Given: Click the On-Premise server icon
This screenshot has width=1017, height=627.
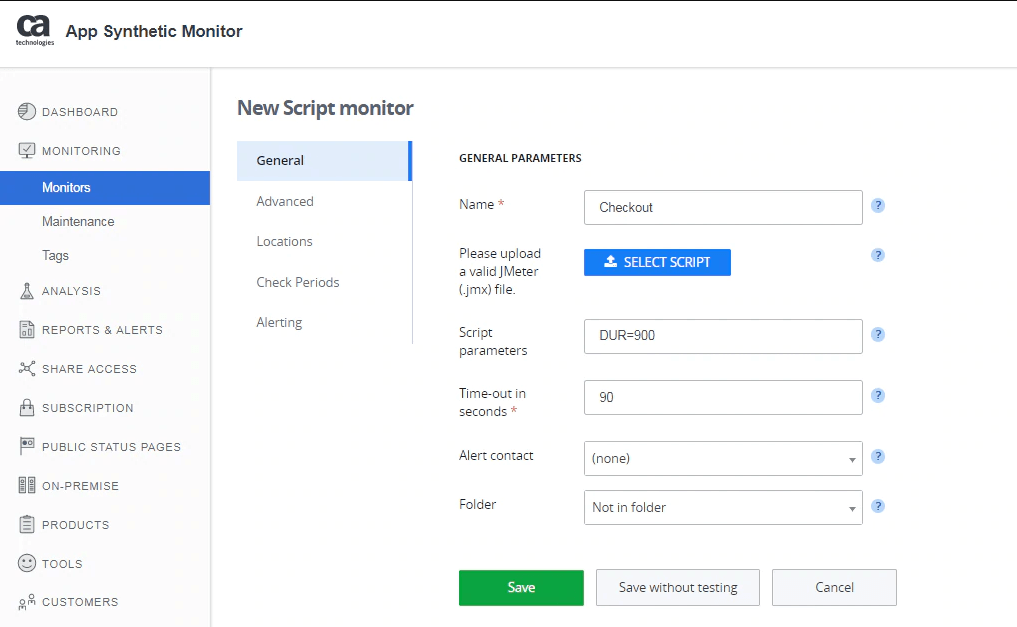Looking at the screenshot, I should click(x=27, y=486).
